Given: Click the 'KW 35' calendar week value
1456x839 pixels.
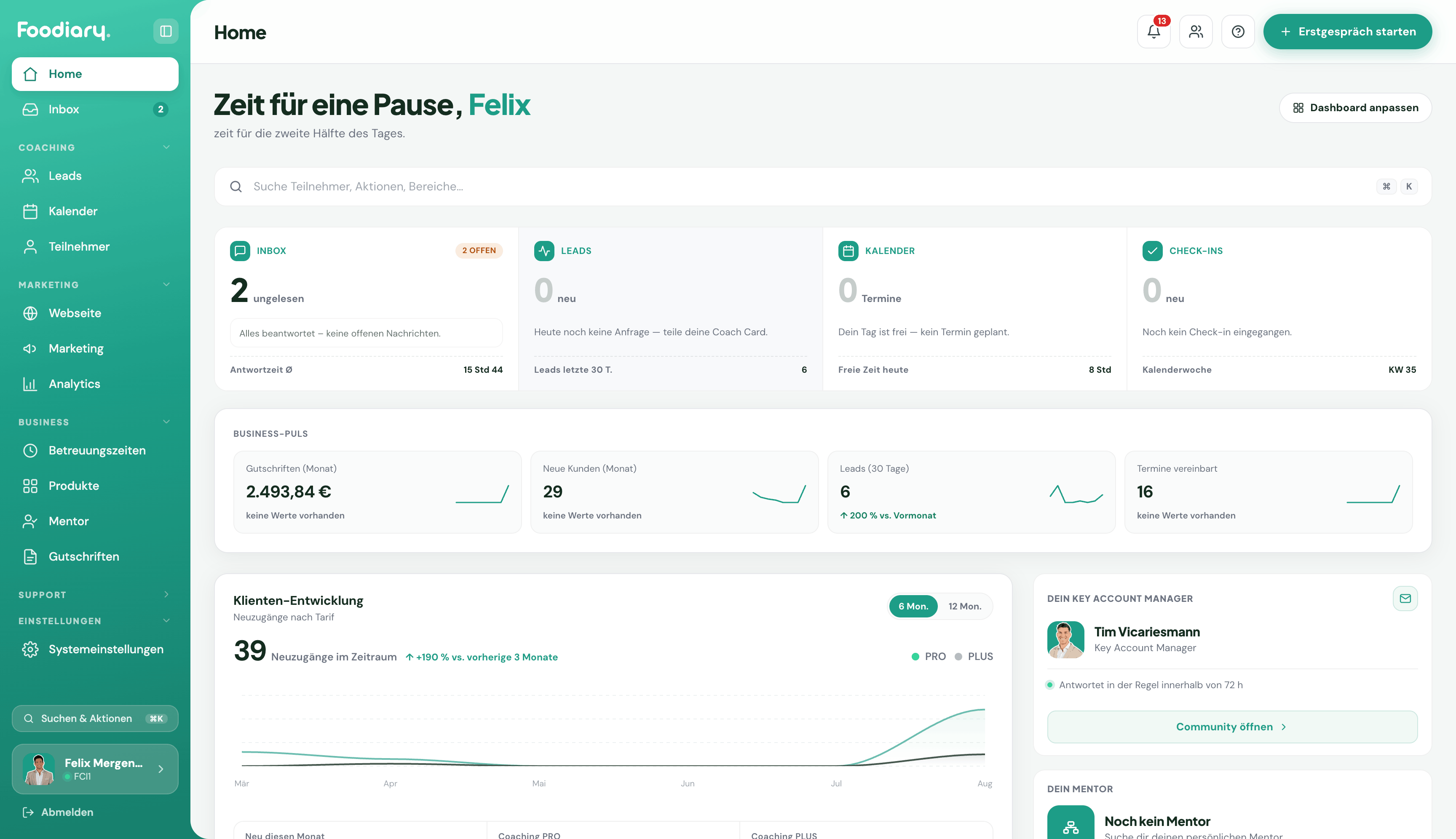Looking at the screenshot, I should (1402, 369).
